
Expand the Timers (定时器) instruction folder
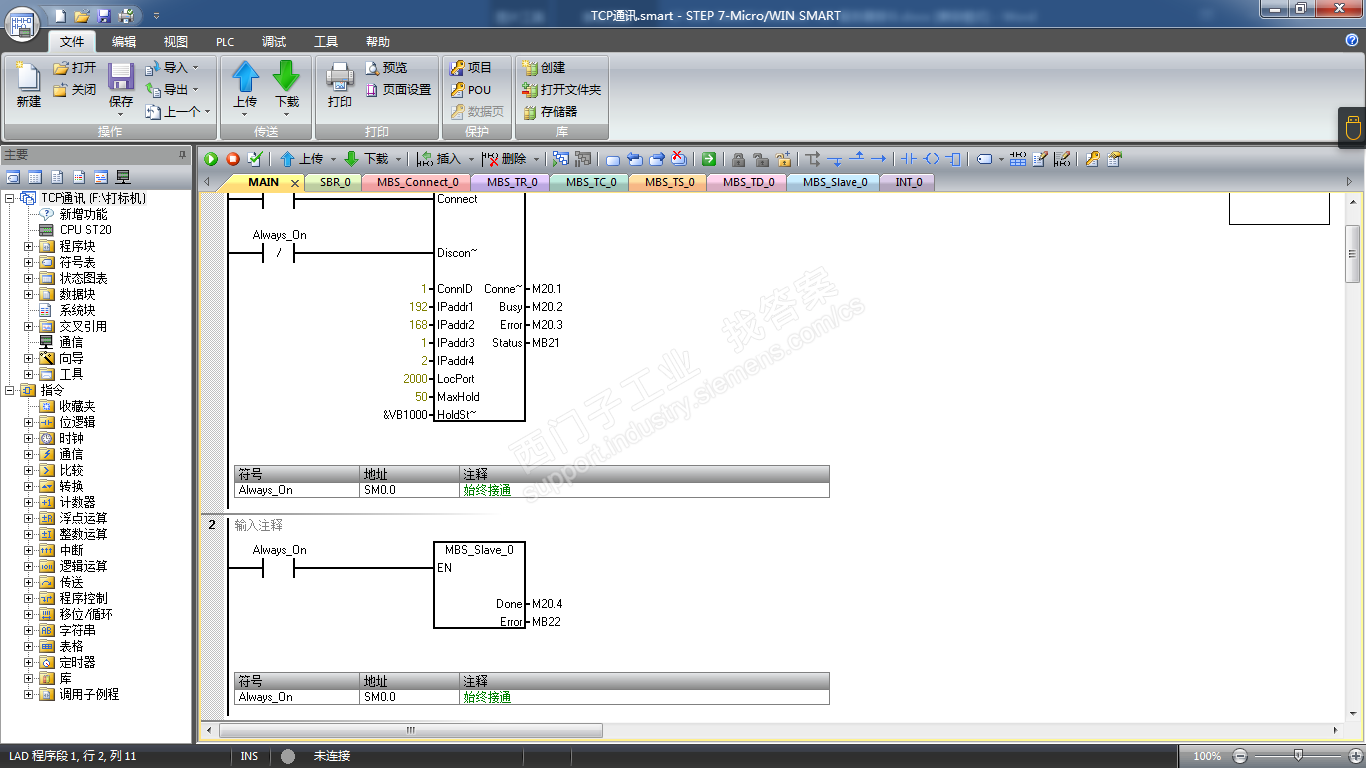pos(29,662)
